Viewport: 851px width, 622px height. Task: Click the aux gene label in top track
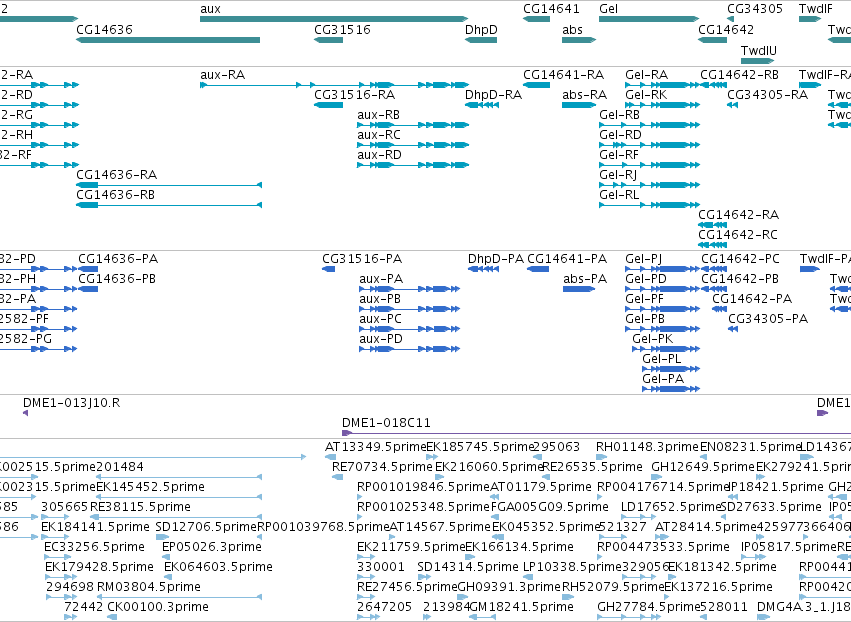210,9
